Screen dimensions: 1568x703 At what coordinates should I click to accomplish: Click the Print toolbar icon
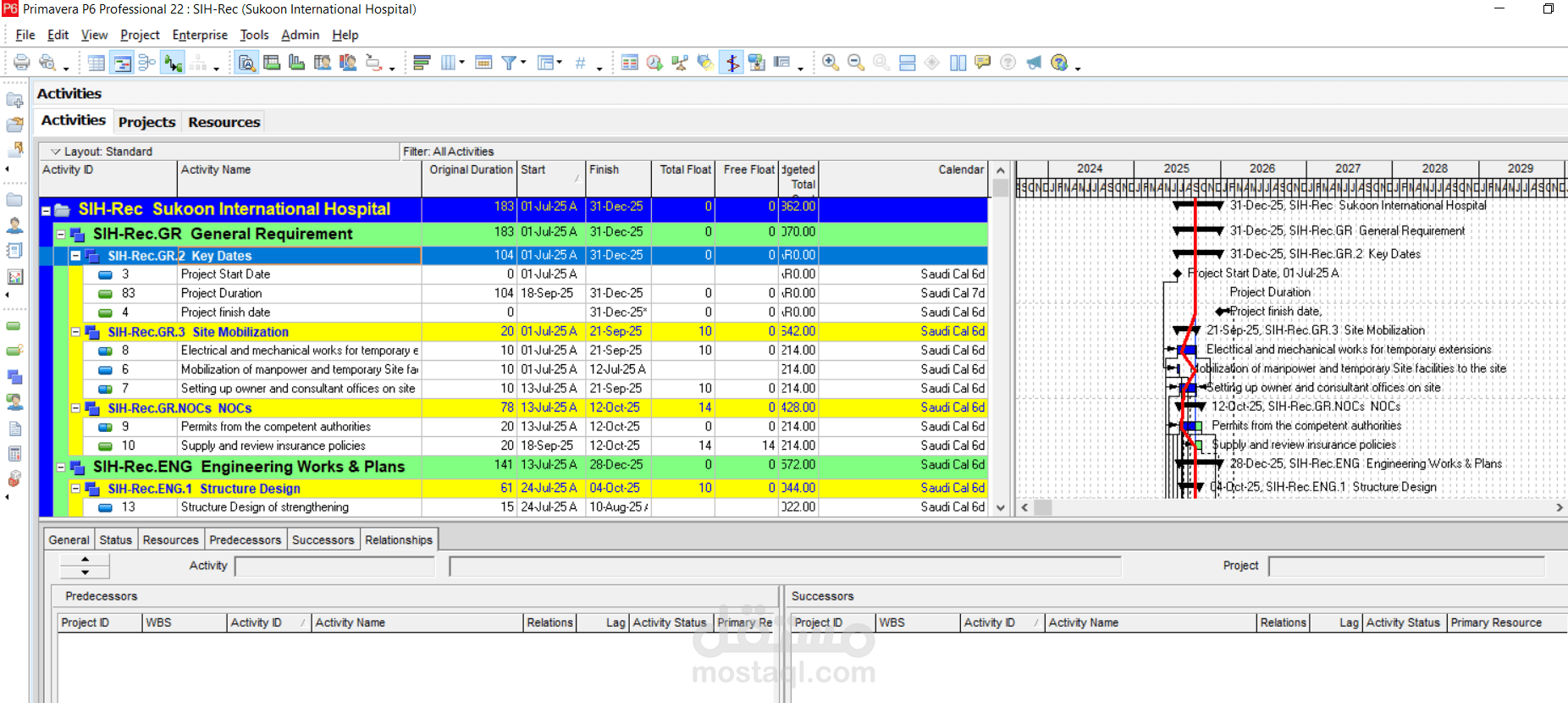(22, 63)
